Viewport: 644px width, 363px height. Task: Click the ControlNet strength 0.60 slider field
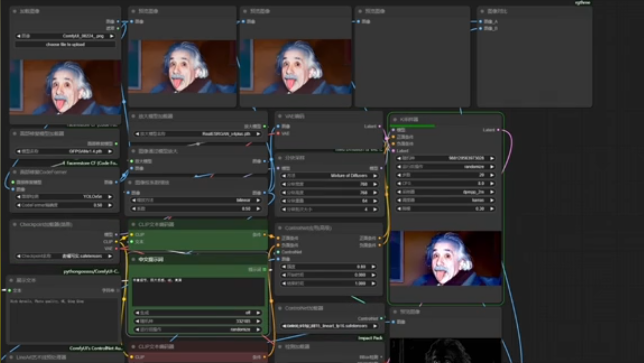click(329, 267)
